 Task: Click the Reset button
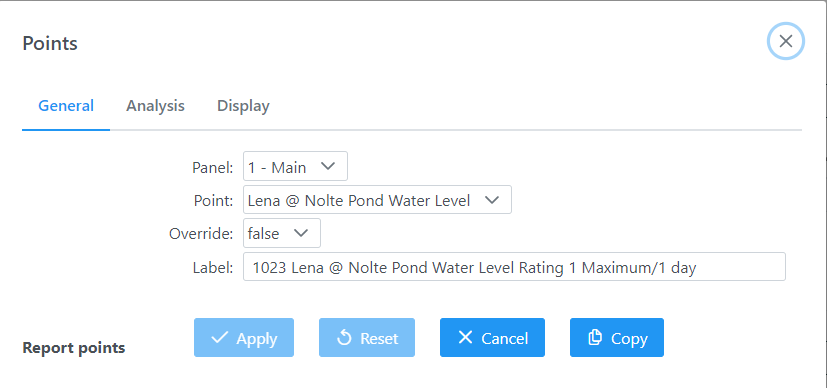pyautogui.click(x=367, y=337)
